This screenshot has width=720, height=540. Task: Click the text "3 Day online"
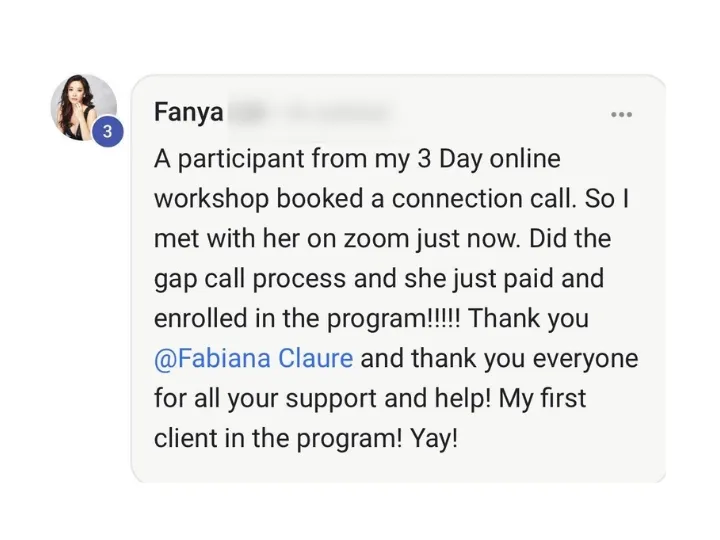pos(489,160)
